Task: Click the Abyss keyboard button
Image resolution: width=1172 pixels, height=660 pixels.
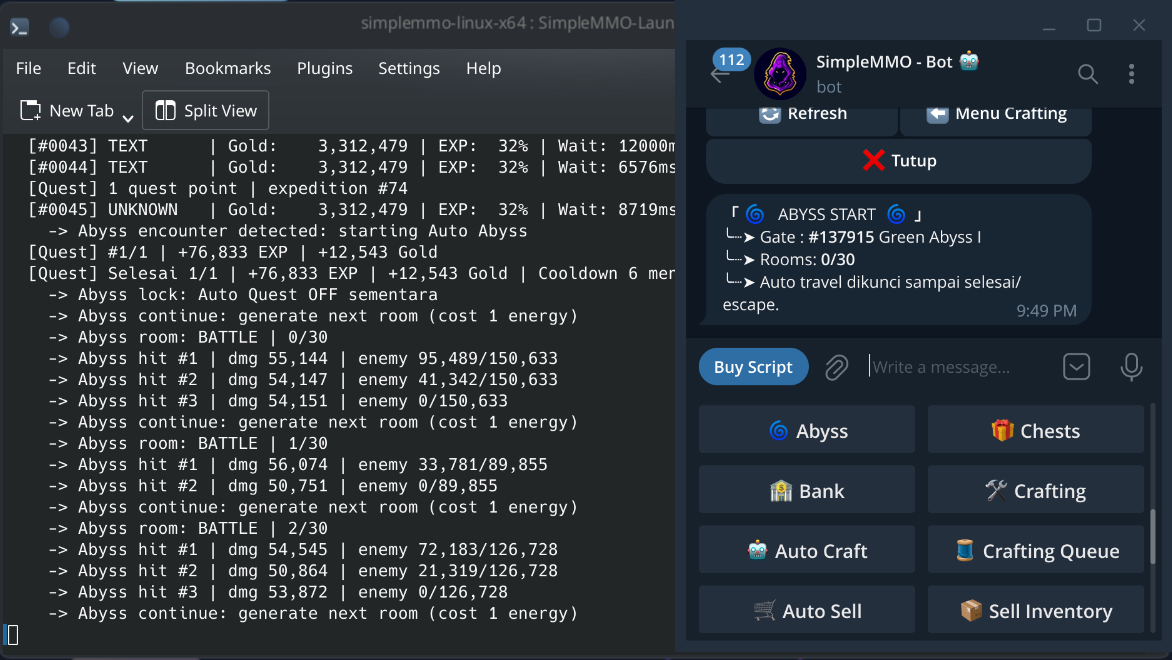Action: pos(806,430)
